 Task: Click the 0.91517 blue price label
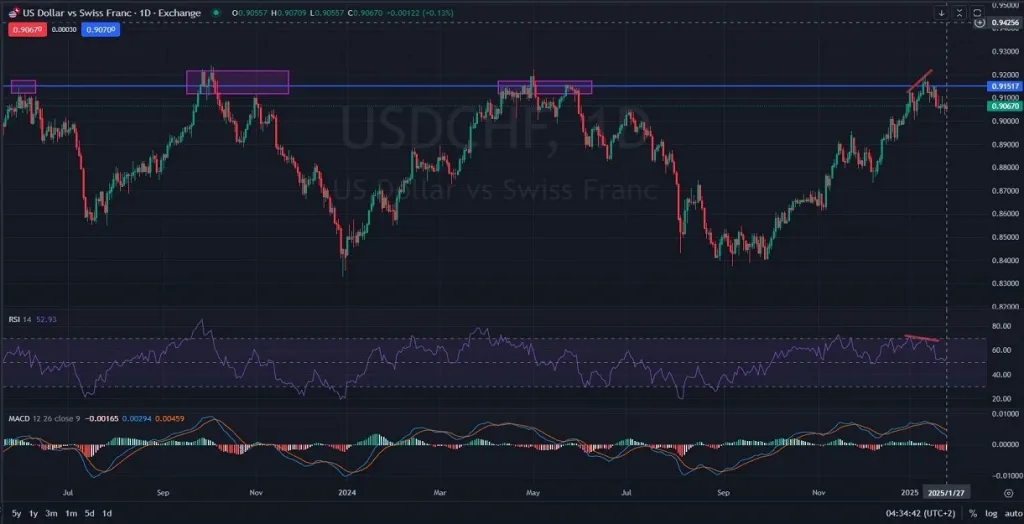click(1006, 86)
